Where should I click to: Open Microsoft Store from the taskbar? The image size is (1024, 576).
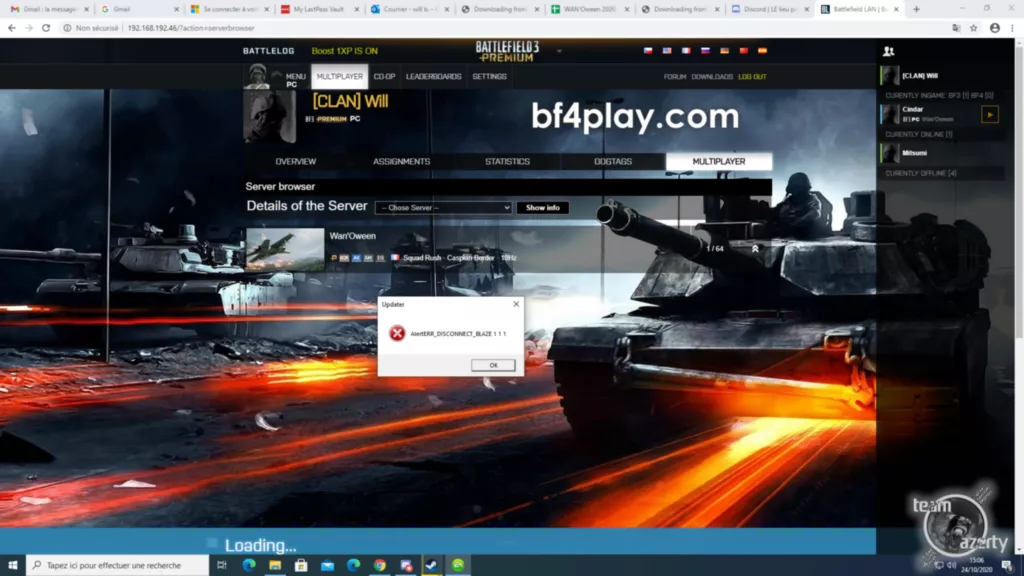click(301, 565)
